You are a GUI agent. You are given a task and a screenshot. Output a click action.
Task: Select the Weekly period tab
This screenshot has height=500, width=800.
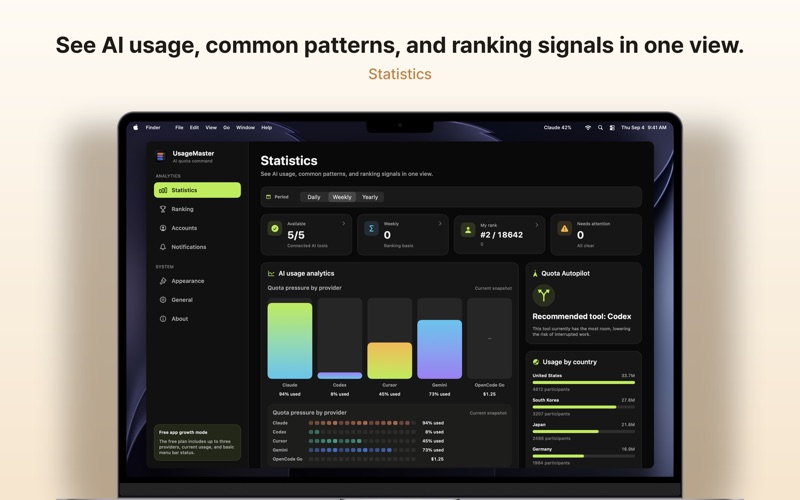click(342, 197)
